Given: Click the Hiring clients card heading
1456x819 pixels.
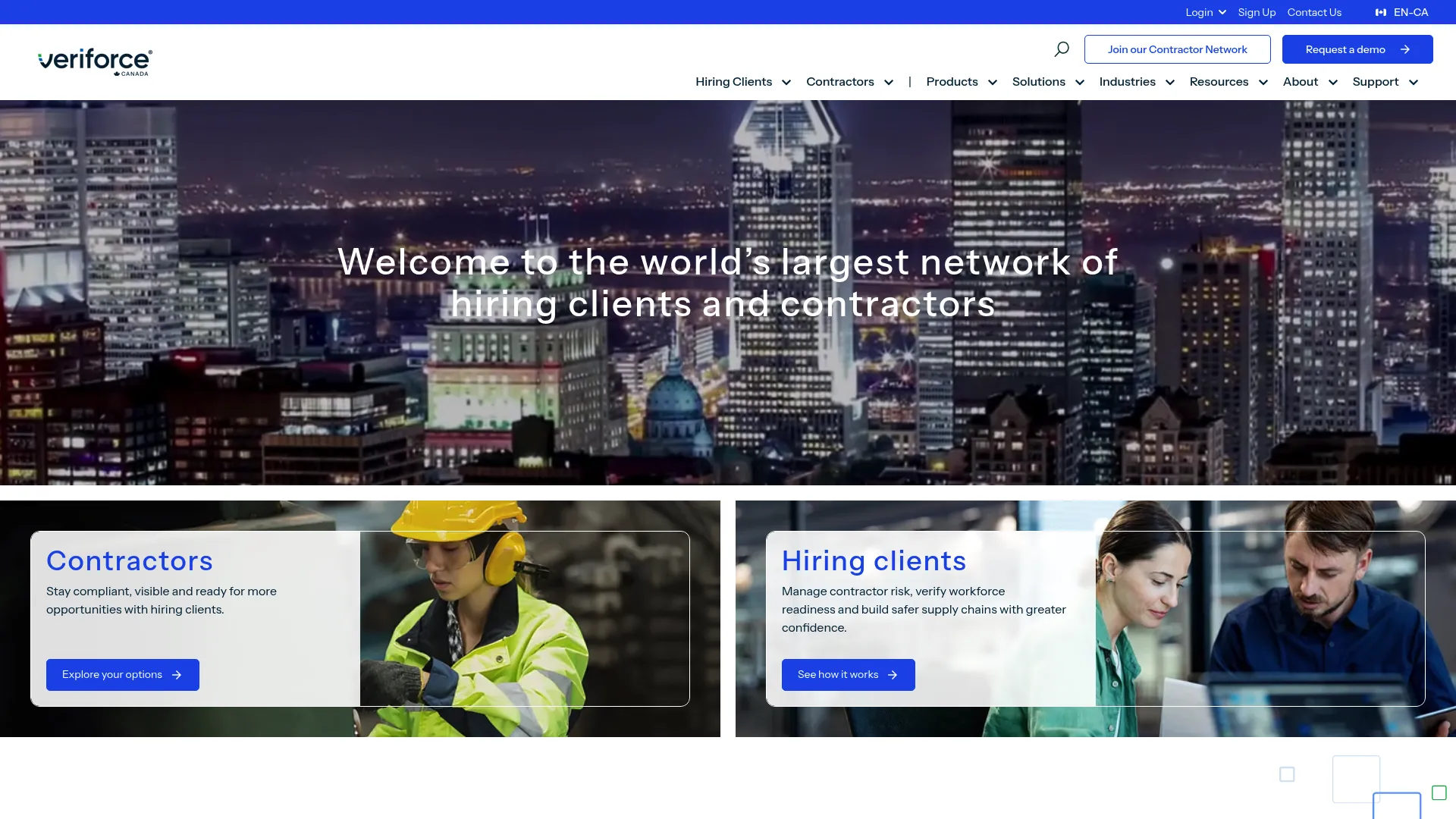Looking at the screenshot, I should (x=874, y=561).
